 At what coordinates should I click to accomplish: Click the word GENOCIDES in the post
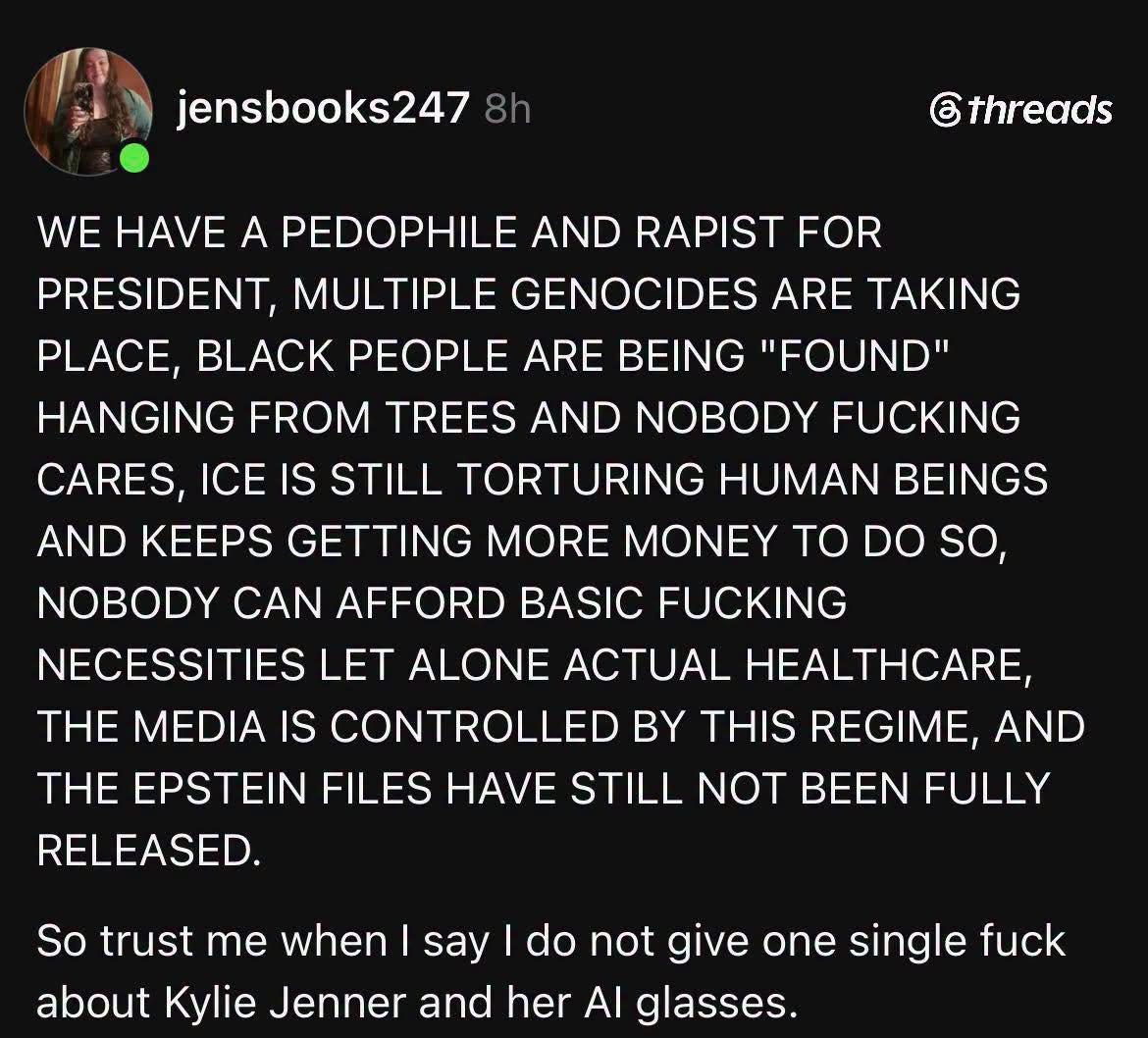(x=633, y=294)
